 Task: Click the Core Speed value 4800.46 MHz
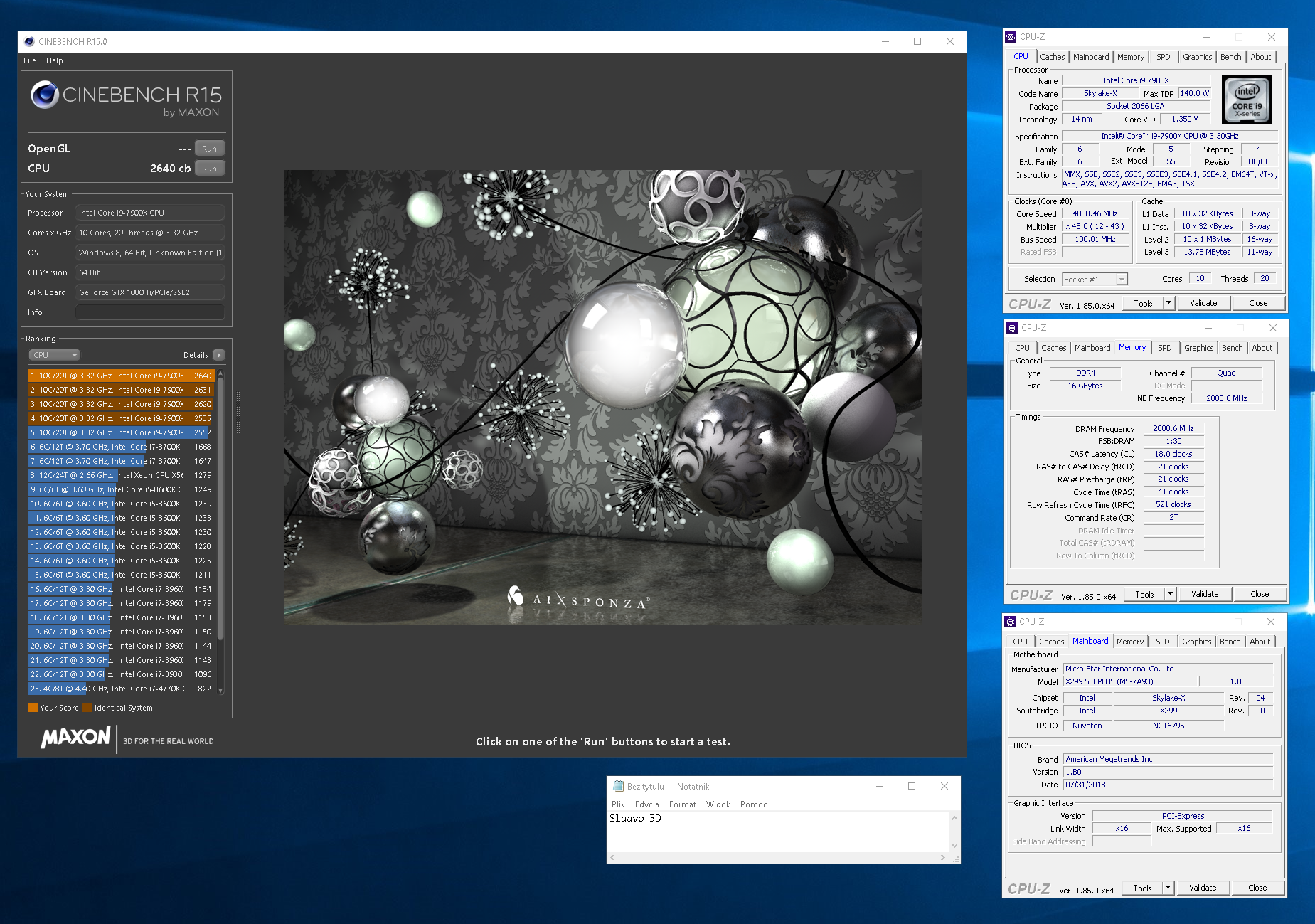click(x=1095, y=213)
